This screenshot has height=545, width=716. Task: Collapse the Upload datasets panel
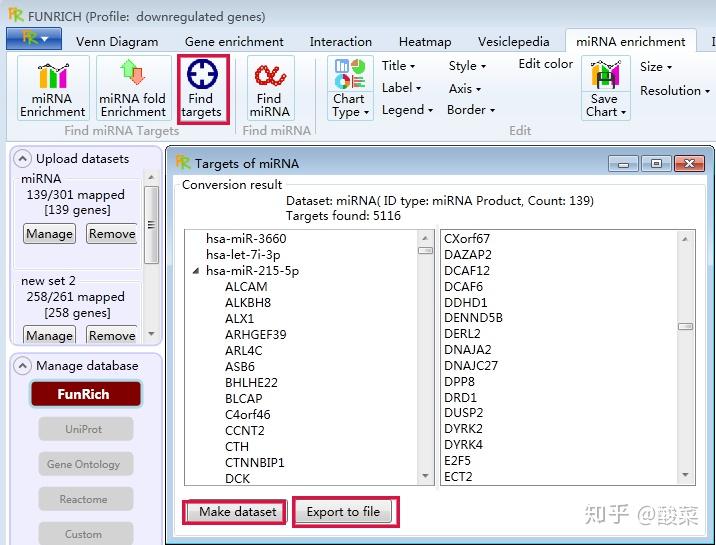point(22,159)
